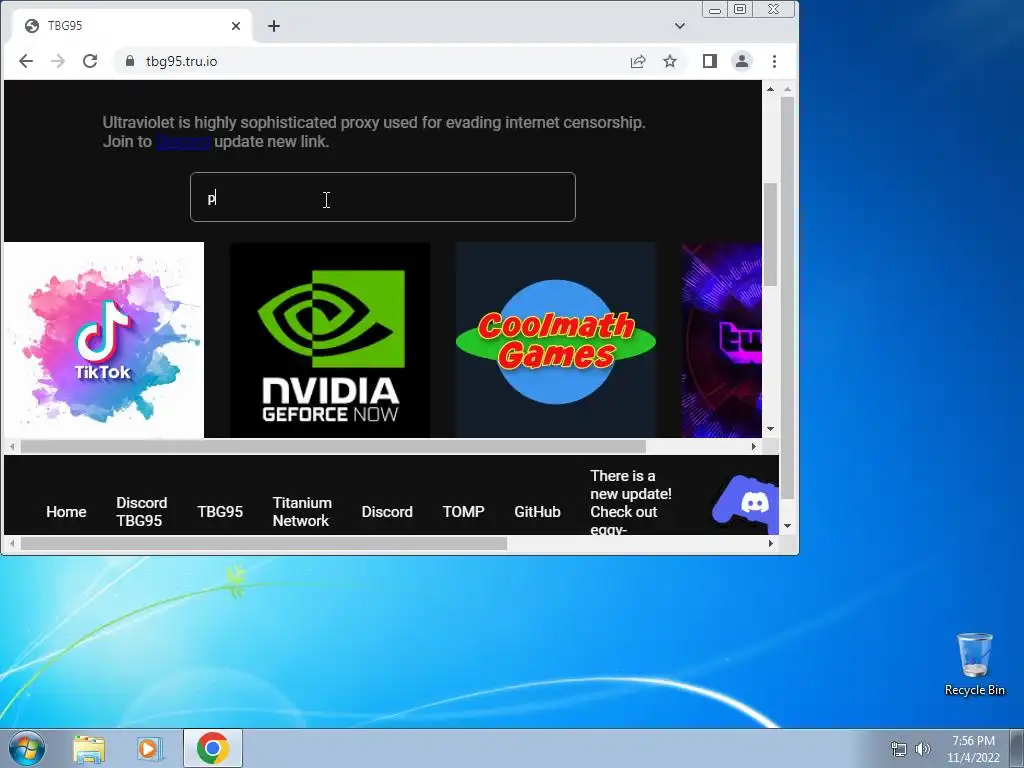Open the NVIDIA GeForce Now tile
This screenshot has width=1024, height=768.
coord(330,340)
